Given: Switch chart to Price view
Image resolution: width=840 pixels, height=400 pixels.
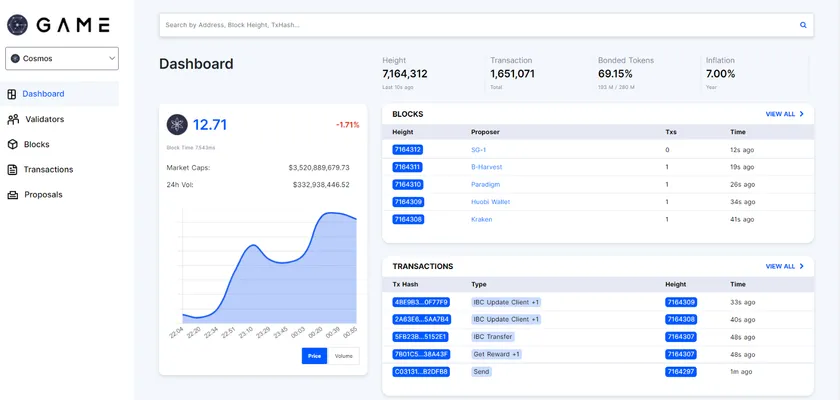Looking at the screenshot, I should (x=314, y=356).
